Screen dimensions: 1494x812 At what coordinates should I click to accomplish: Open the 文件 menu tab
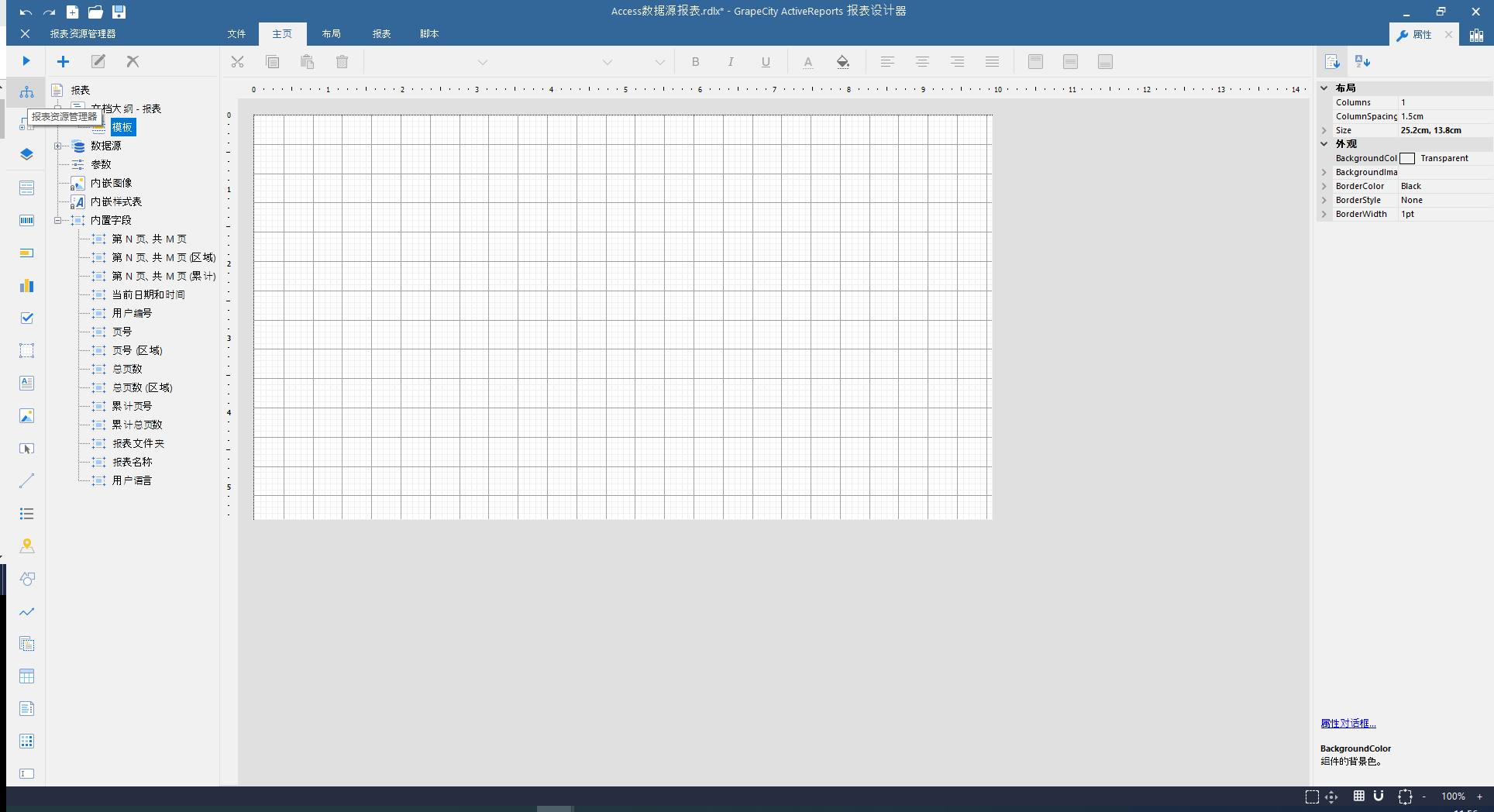[236, 34]
